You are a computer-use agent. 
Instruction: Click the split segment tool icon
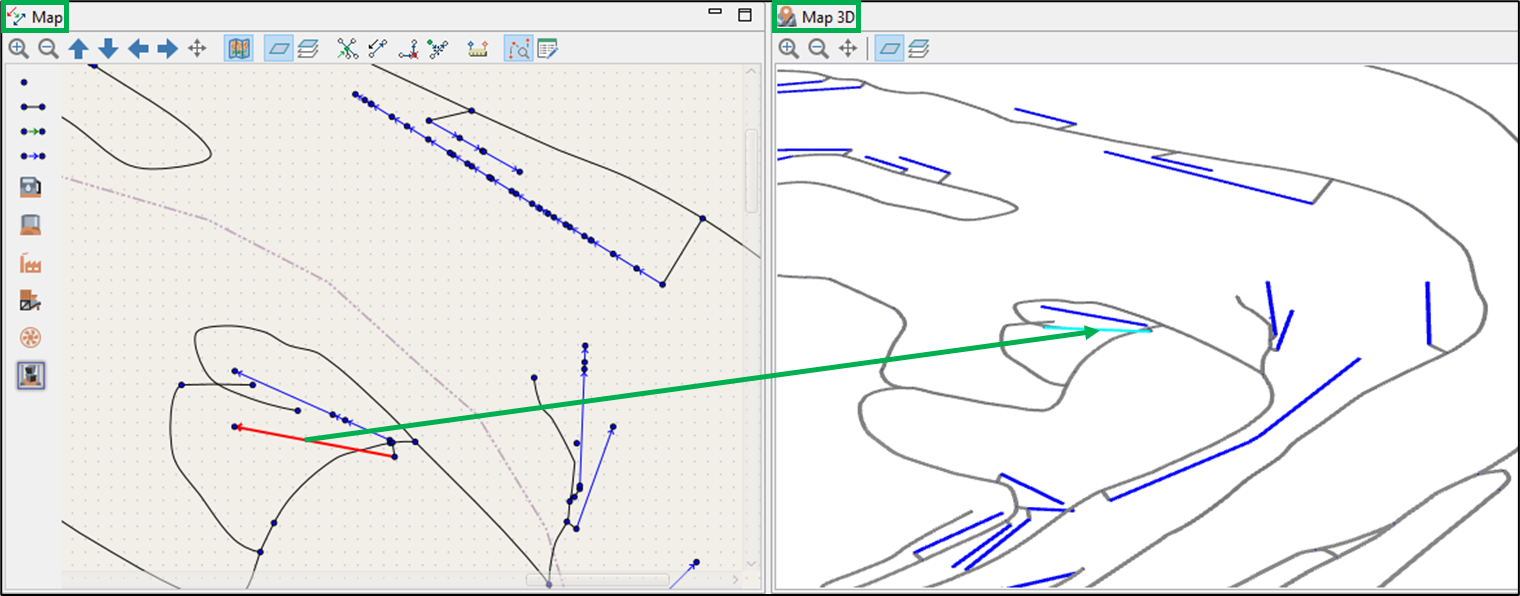(437, 48)
